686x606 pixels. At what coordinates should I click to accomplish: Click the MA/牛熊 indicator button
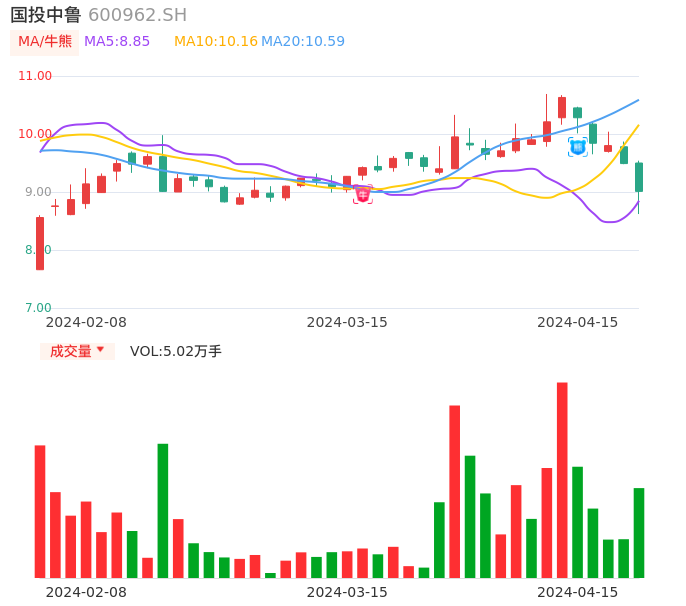44,42
